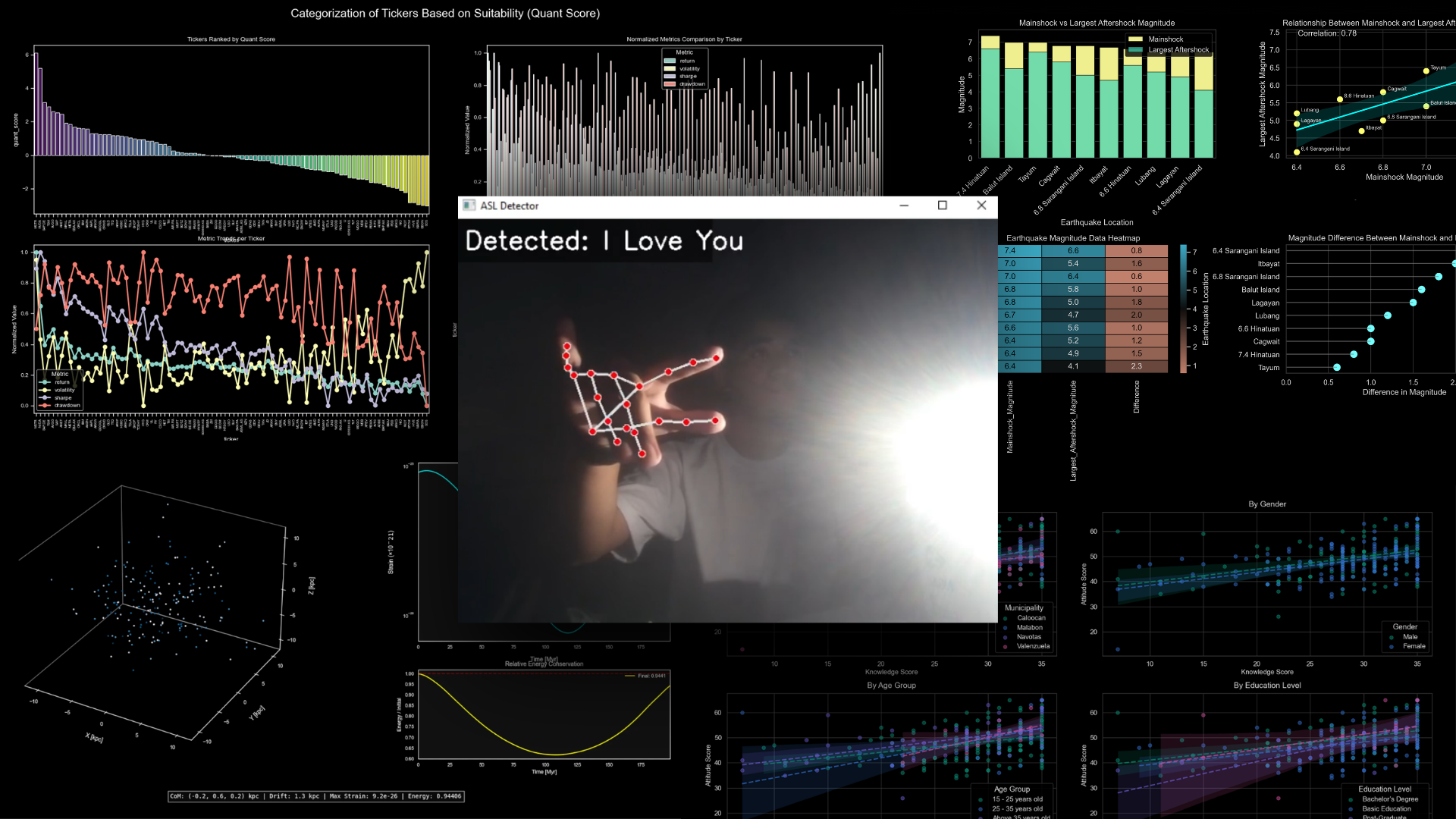The image size is (1456, 819).
Task: Select the "By Age Group" chart title
Action: (891, 686)
